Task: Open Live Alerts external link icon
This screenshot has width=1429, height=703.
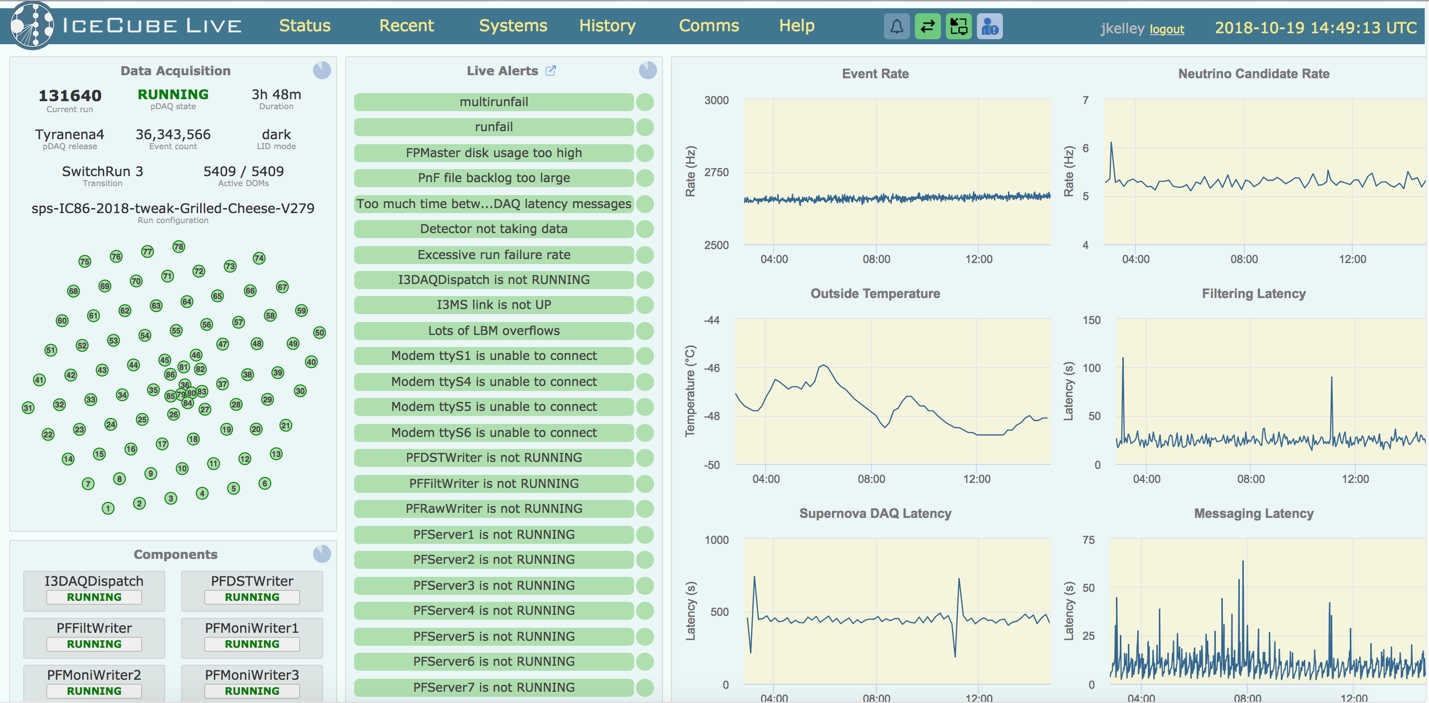Action: pos(550,71)
